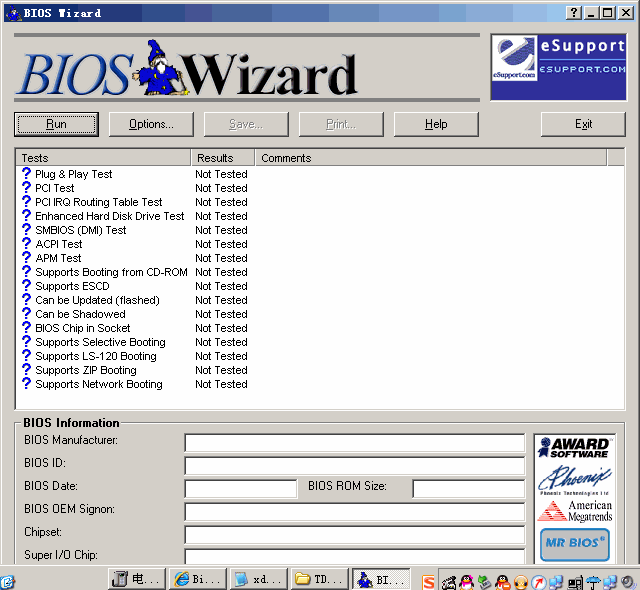Click the BIOS Manufacturer field
The image size is (640, 590).
point(355,443)
